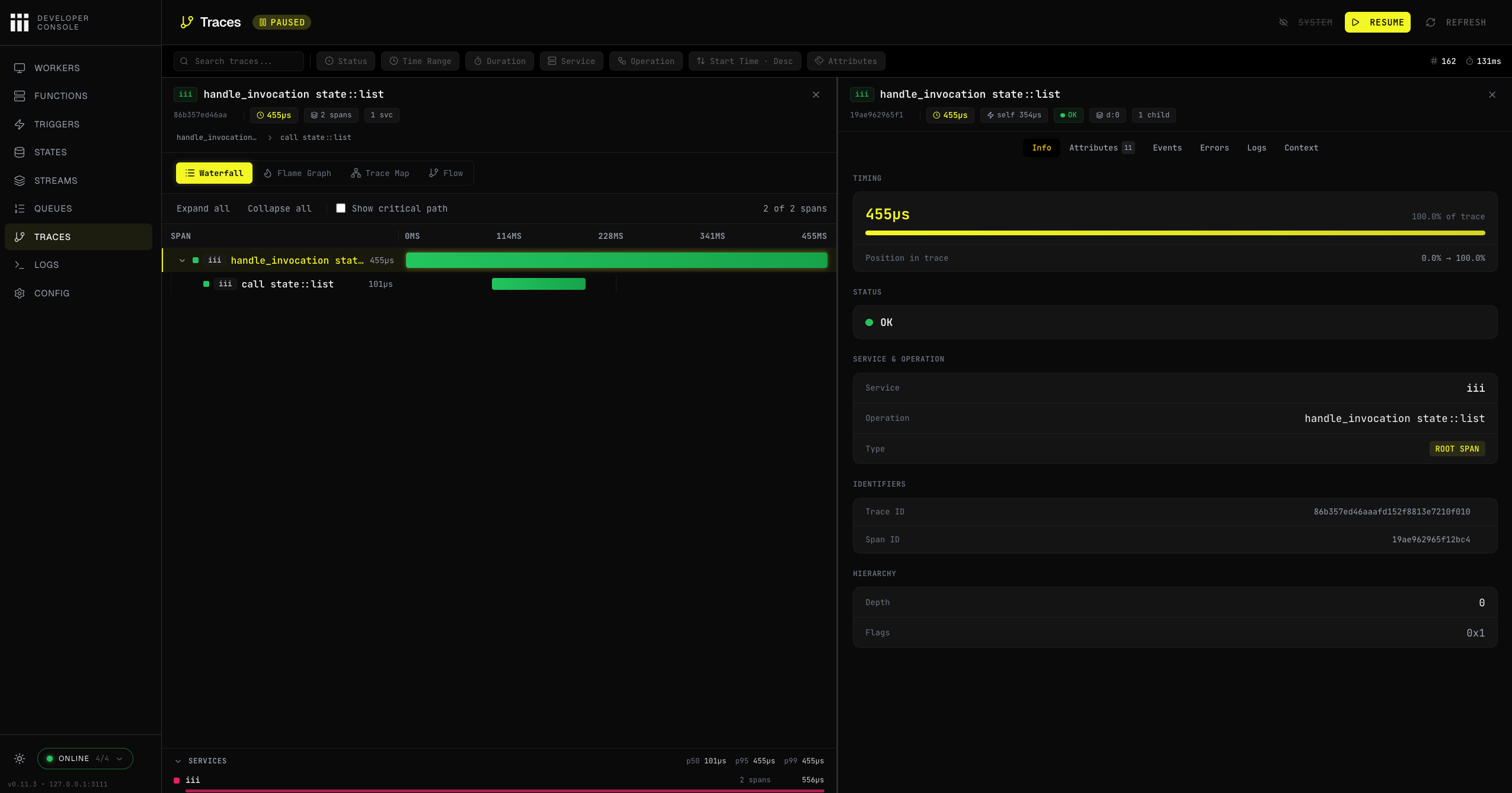Screen dimensions: 1512x793
Task: Click call state::list breadcrumb
Action: 315,138
